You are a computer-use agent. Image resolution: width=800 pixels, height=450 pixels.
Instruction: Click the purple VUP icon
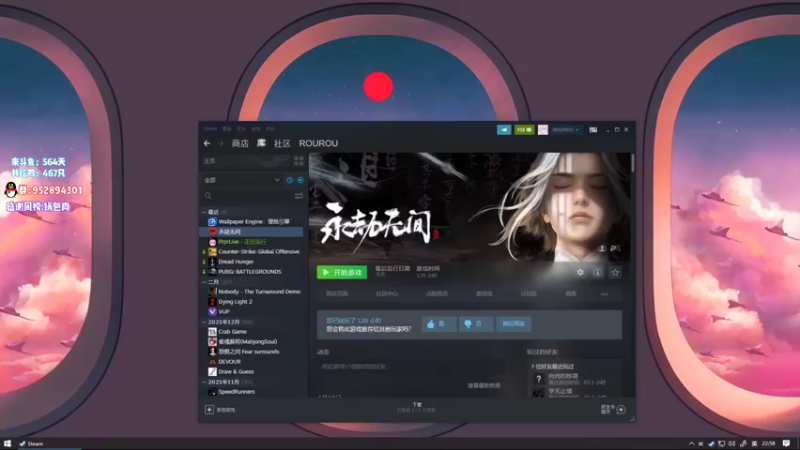tap(212, 312)
